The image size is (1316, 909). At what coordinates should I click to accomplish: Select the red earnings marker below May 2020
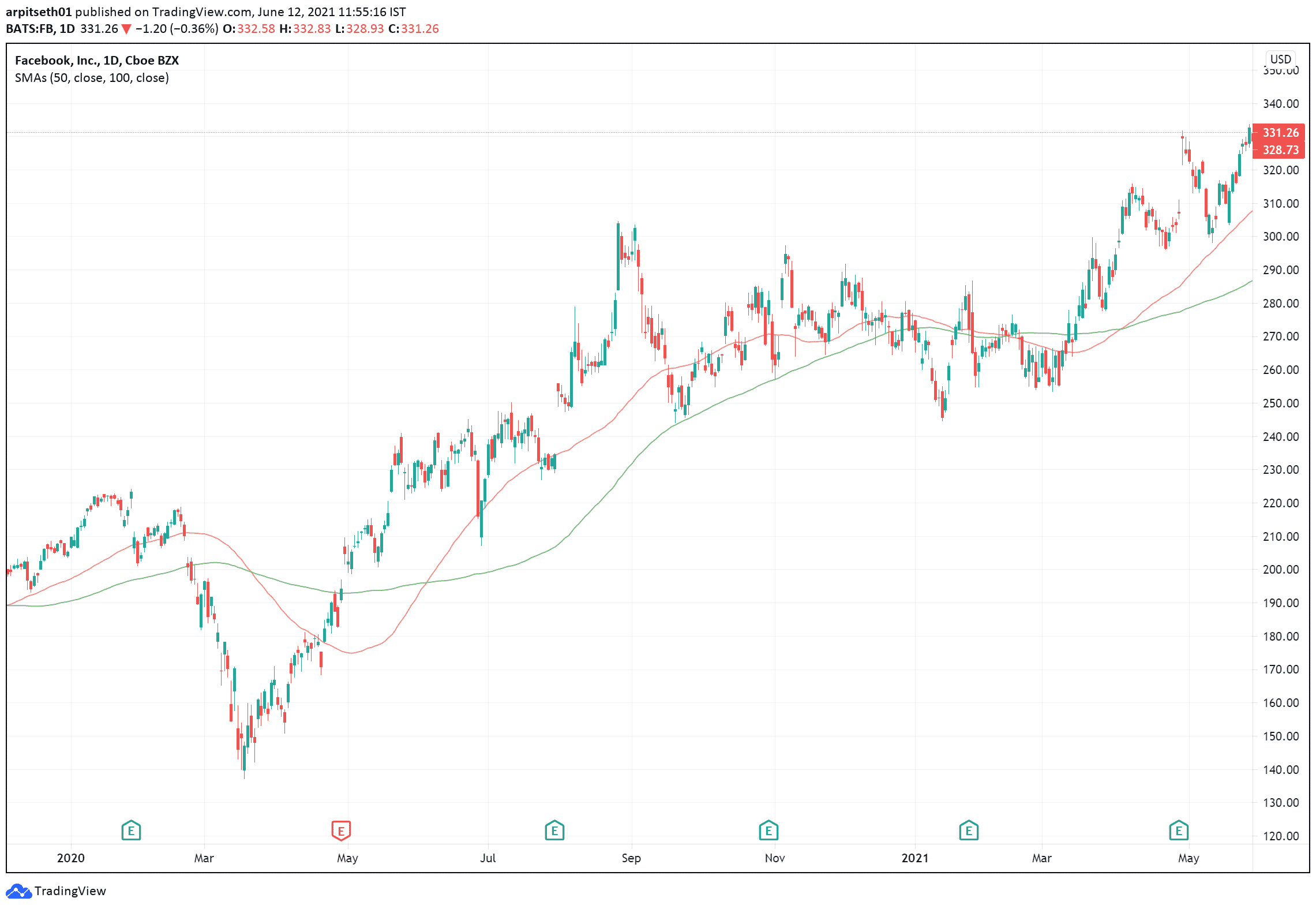tap(340, 830)
